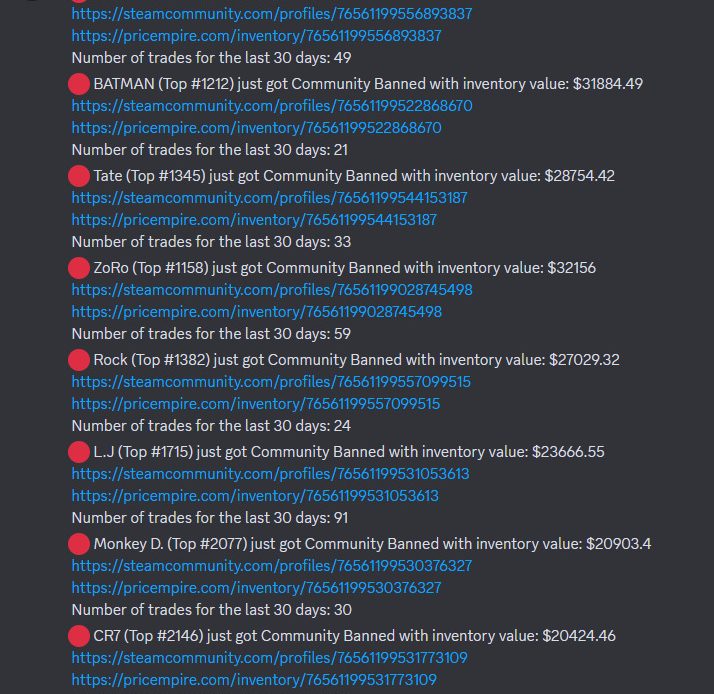Open CR7's Pricempire inventory link

(x=254, y=680)
